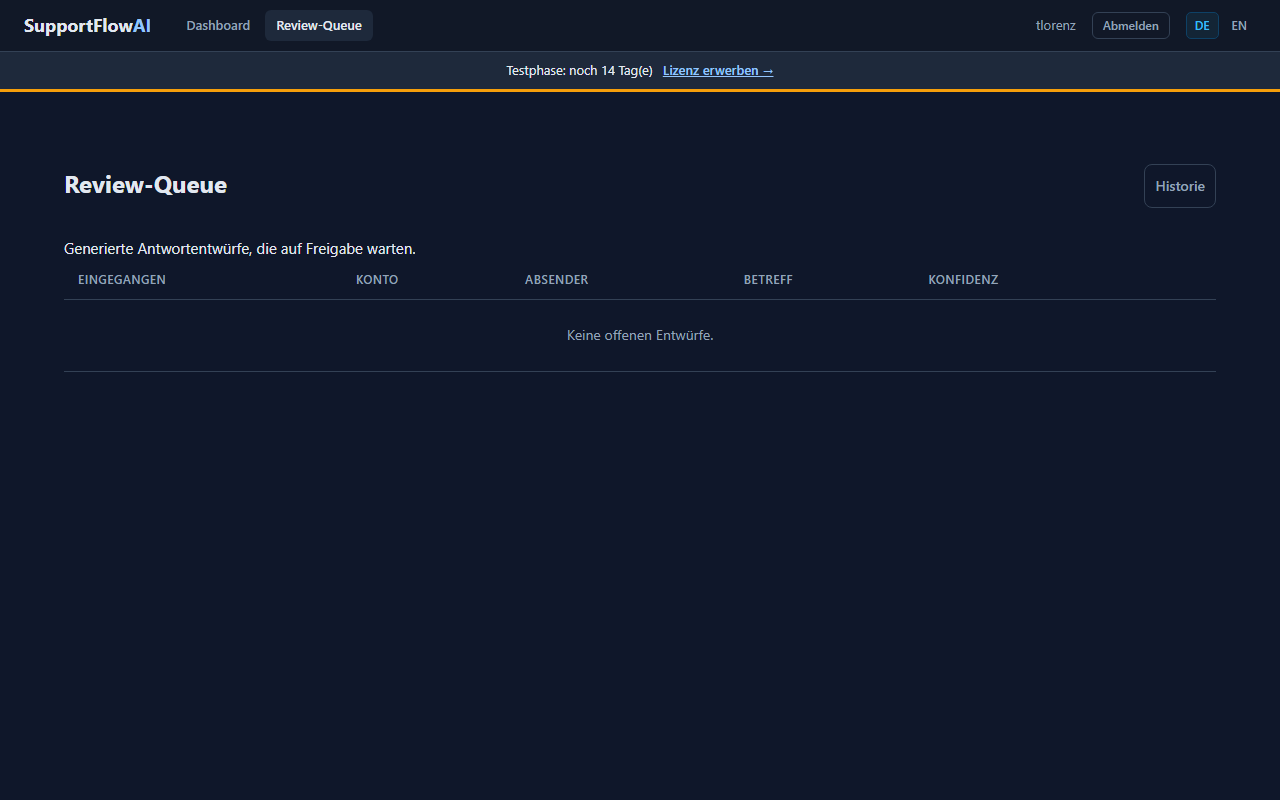1280x800 pixels.
Task: Follow the Lizenz erwerben link
Action: [718, 71]
